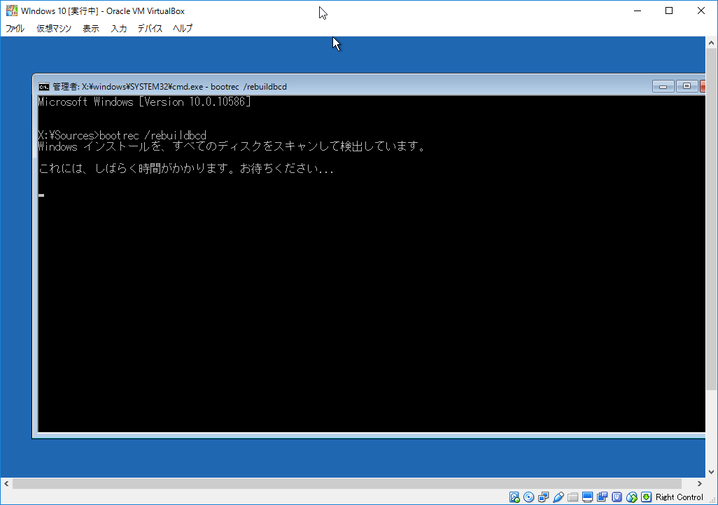Click the line beginning 'Windows インストールを'
The image size is (718, 505).
tap(232, 147)
